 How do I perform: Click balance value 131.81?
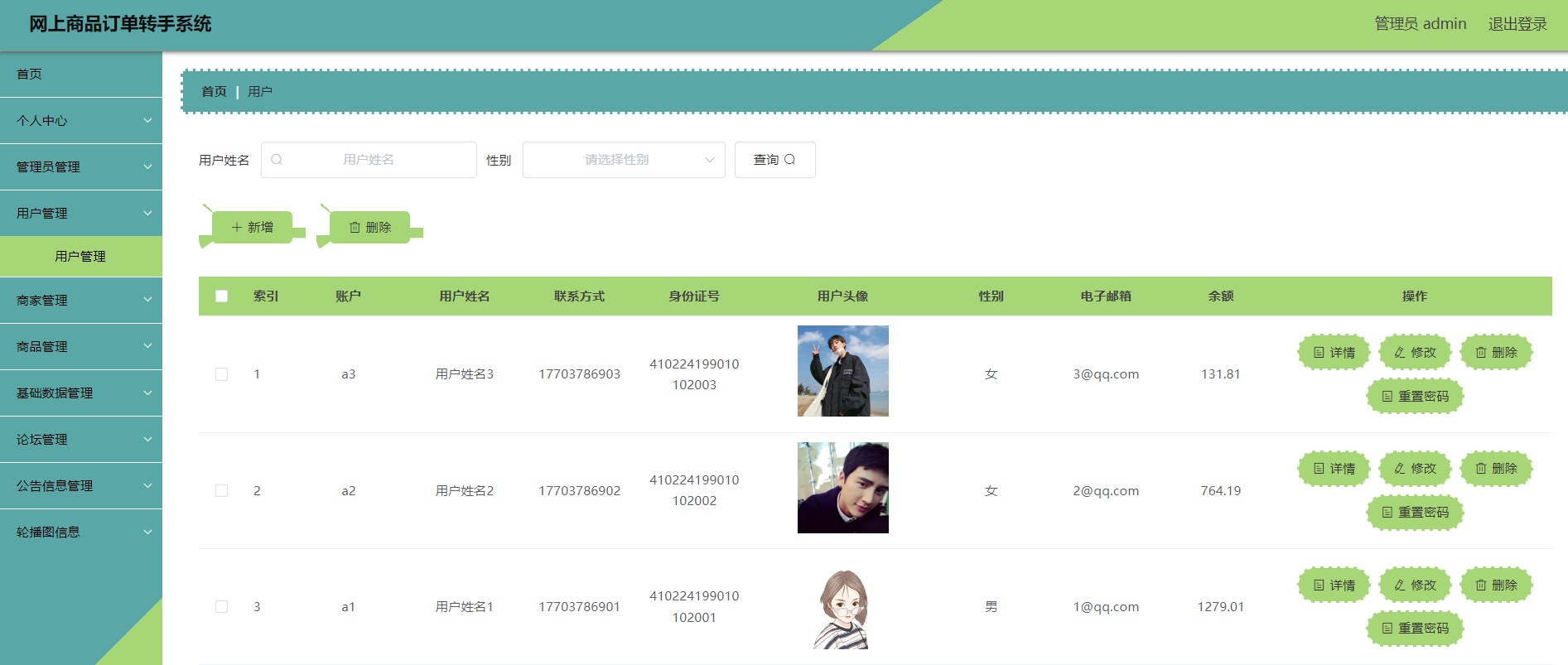pos(1221,374)
